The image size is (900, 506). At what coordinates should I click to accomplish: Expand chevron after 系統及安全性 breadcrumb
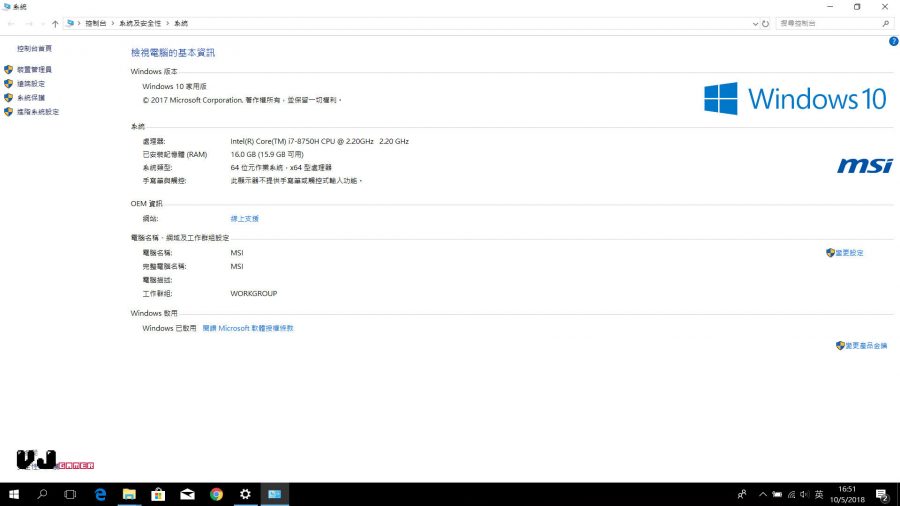point(168,24)
